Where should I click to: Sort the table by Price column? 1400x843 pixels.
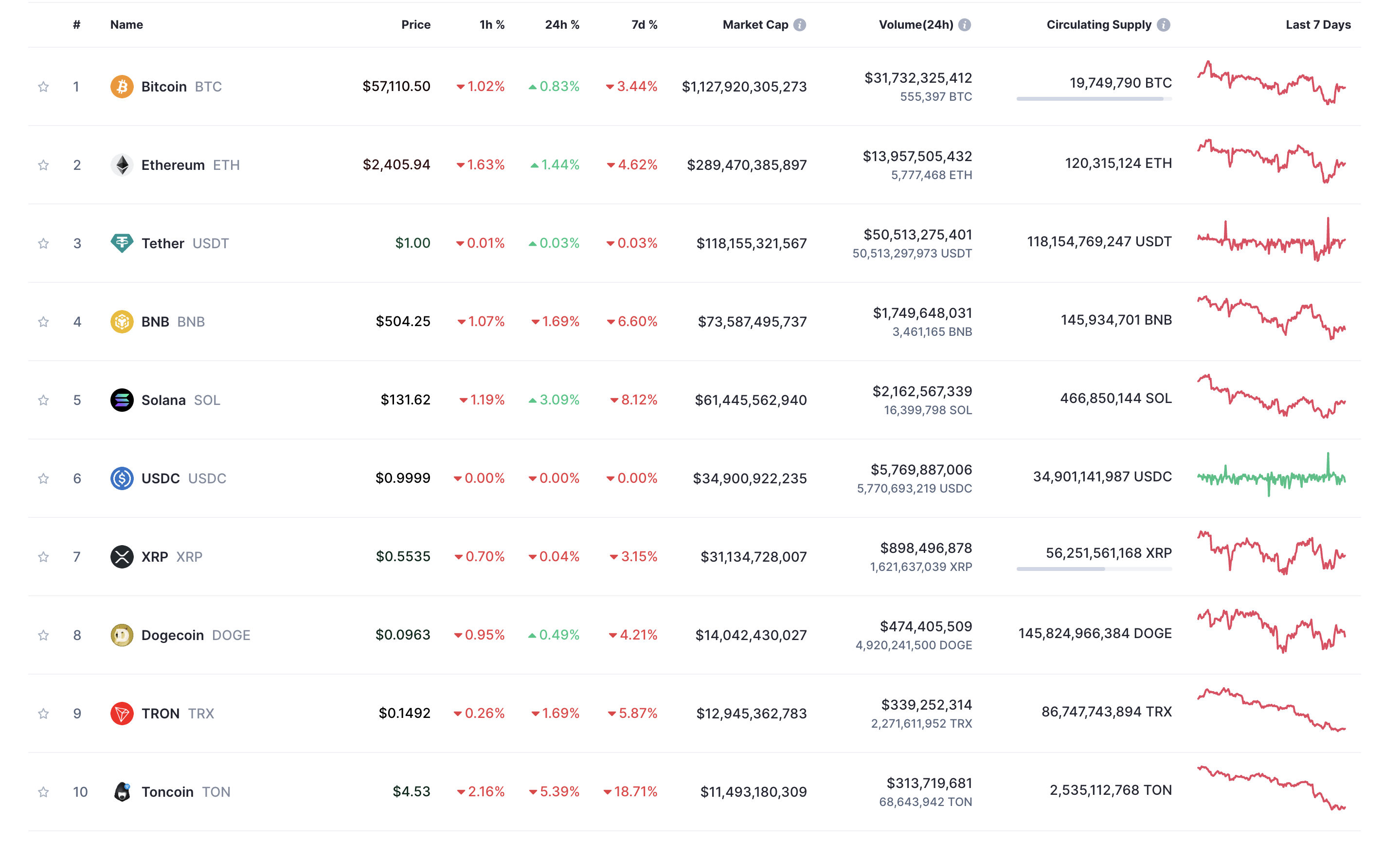[415, 25]
